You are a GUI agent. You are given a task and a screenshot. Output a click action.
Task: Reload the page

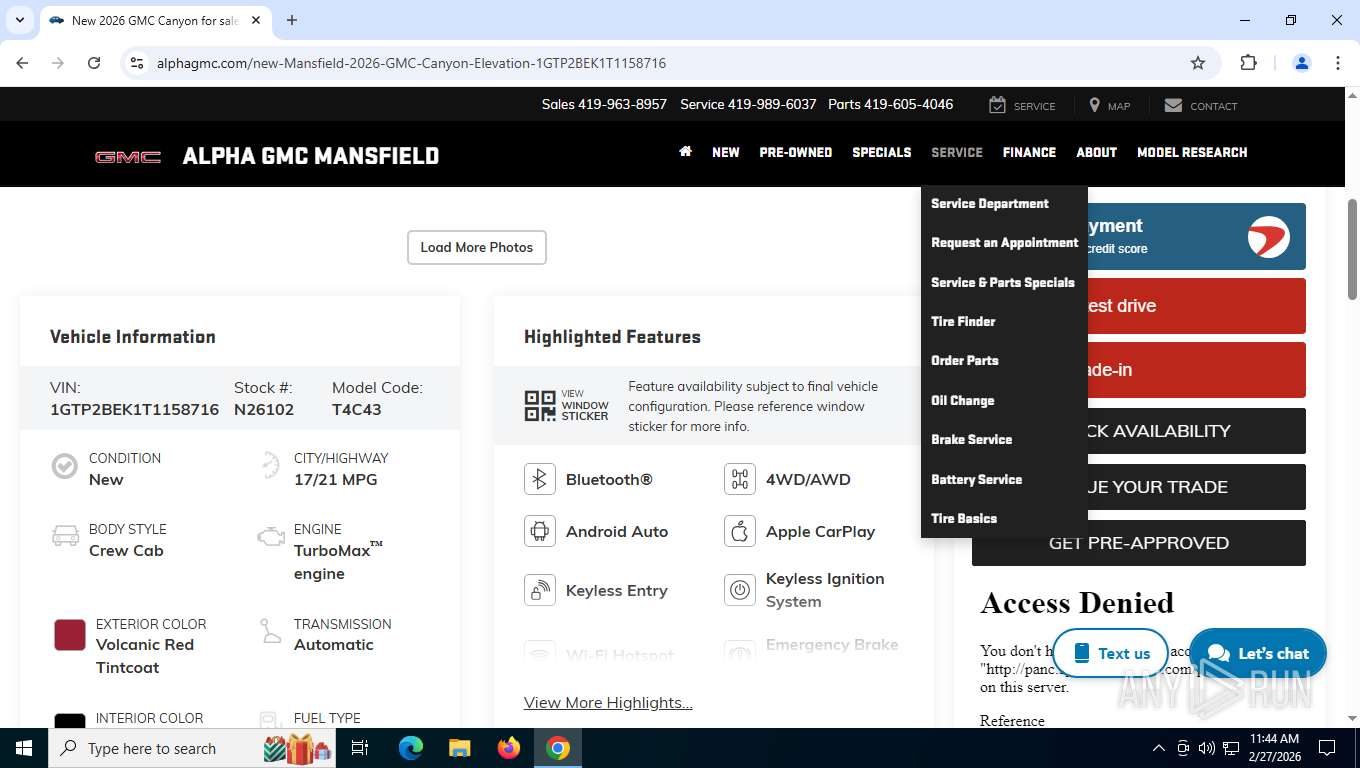94,63
